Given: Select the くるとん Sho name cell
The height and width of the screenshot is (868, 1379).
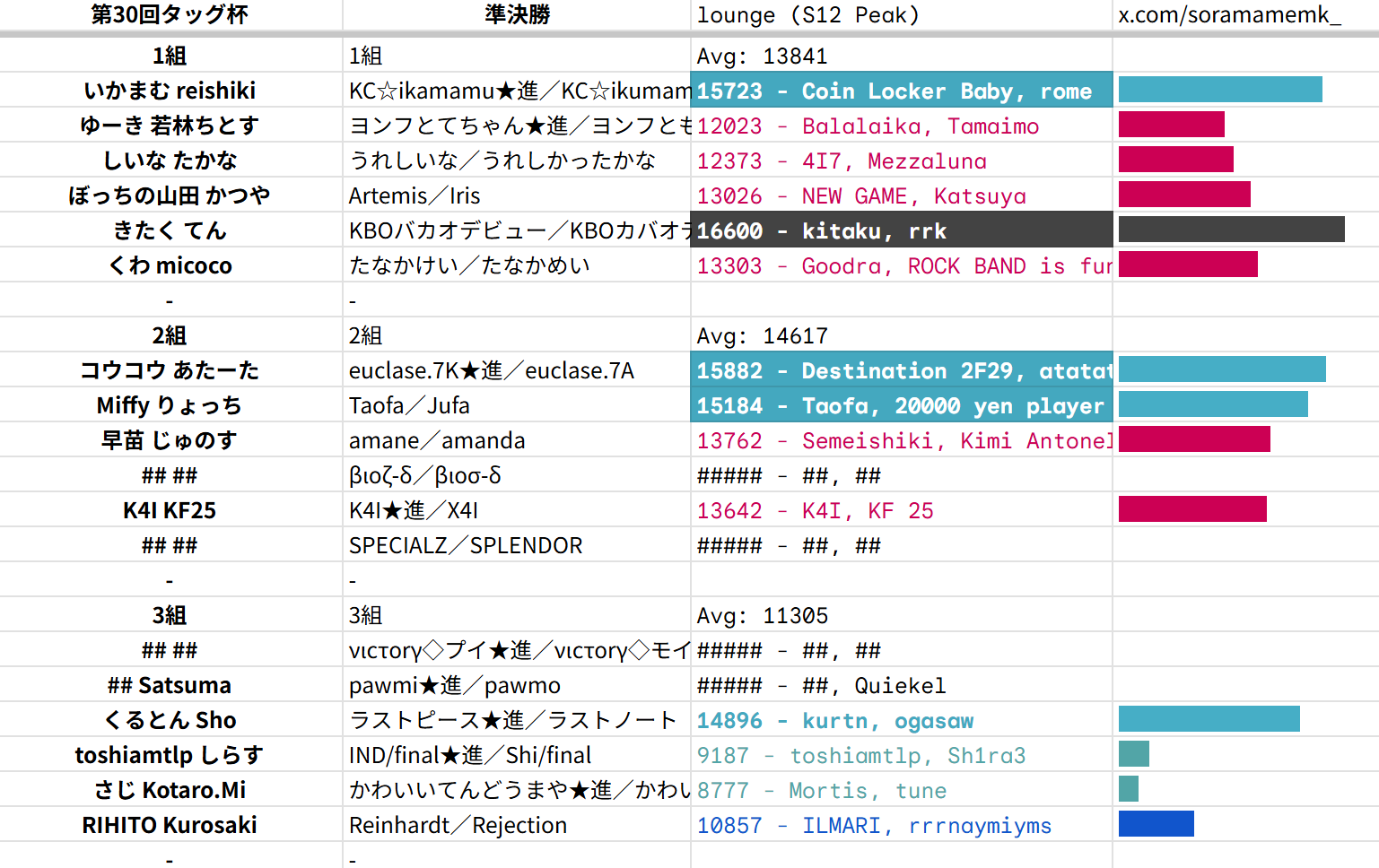Looking at the screenshot, I should point(170,720).
